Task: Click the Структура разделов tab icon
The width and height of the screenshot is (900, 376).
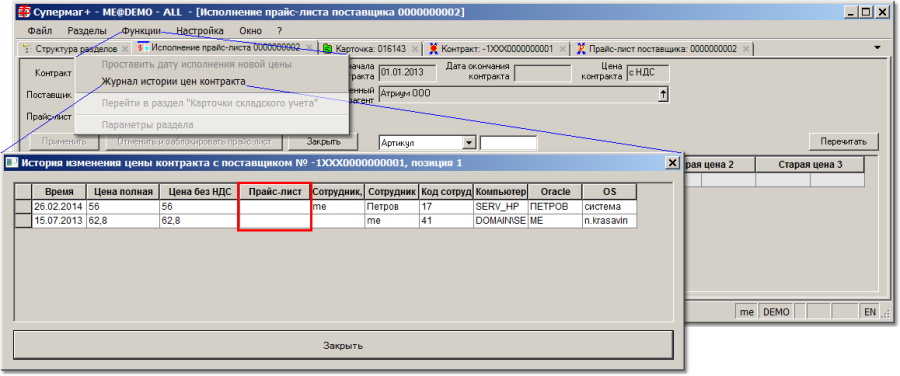Action: pyautogui.click(x=28, y=49)
